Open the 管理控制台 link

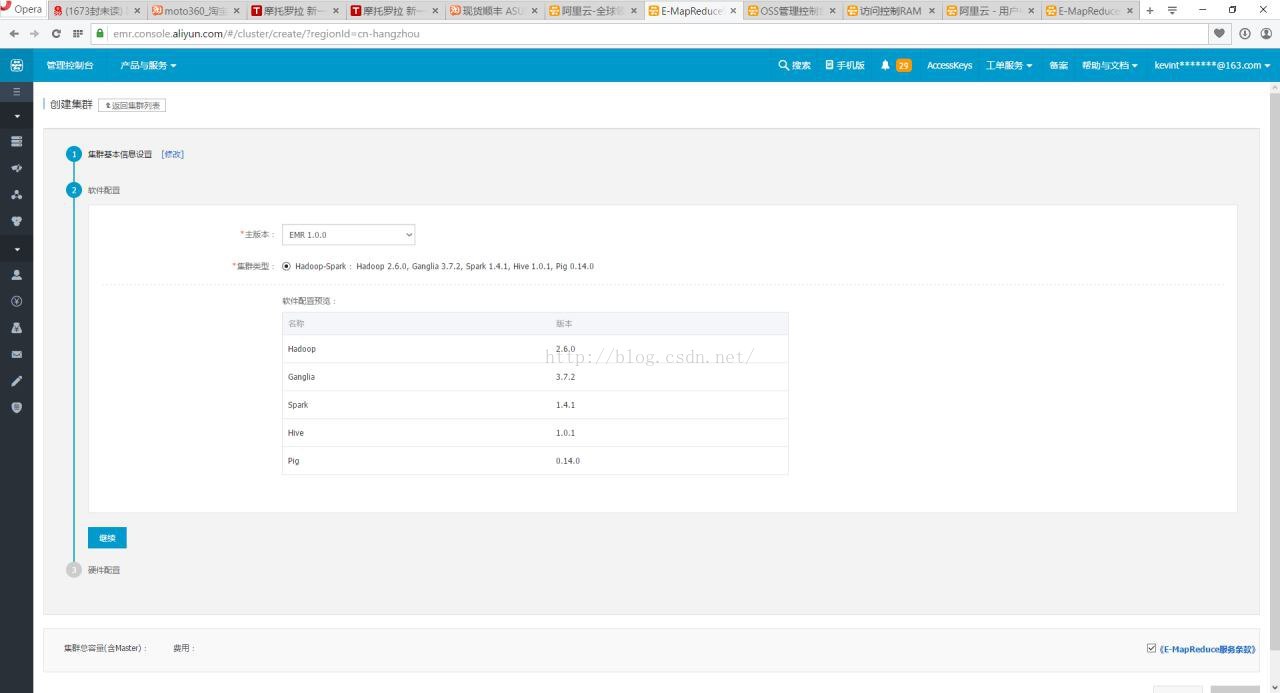pos(70,65)
